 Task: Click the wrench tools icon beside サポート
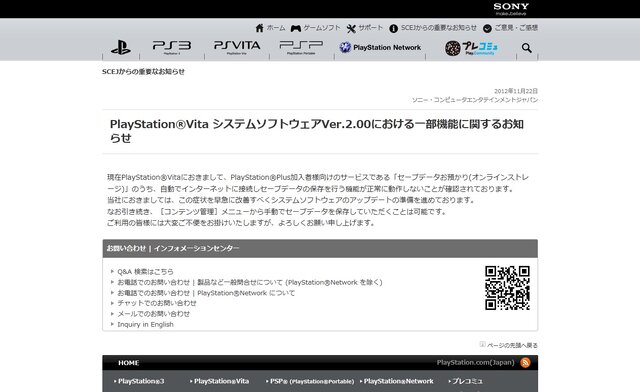(x=351, y=28)
